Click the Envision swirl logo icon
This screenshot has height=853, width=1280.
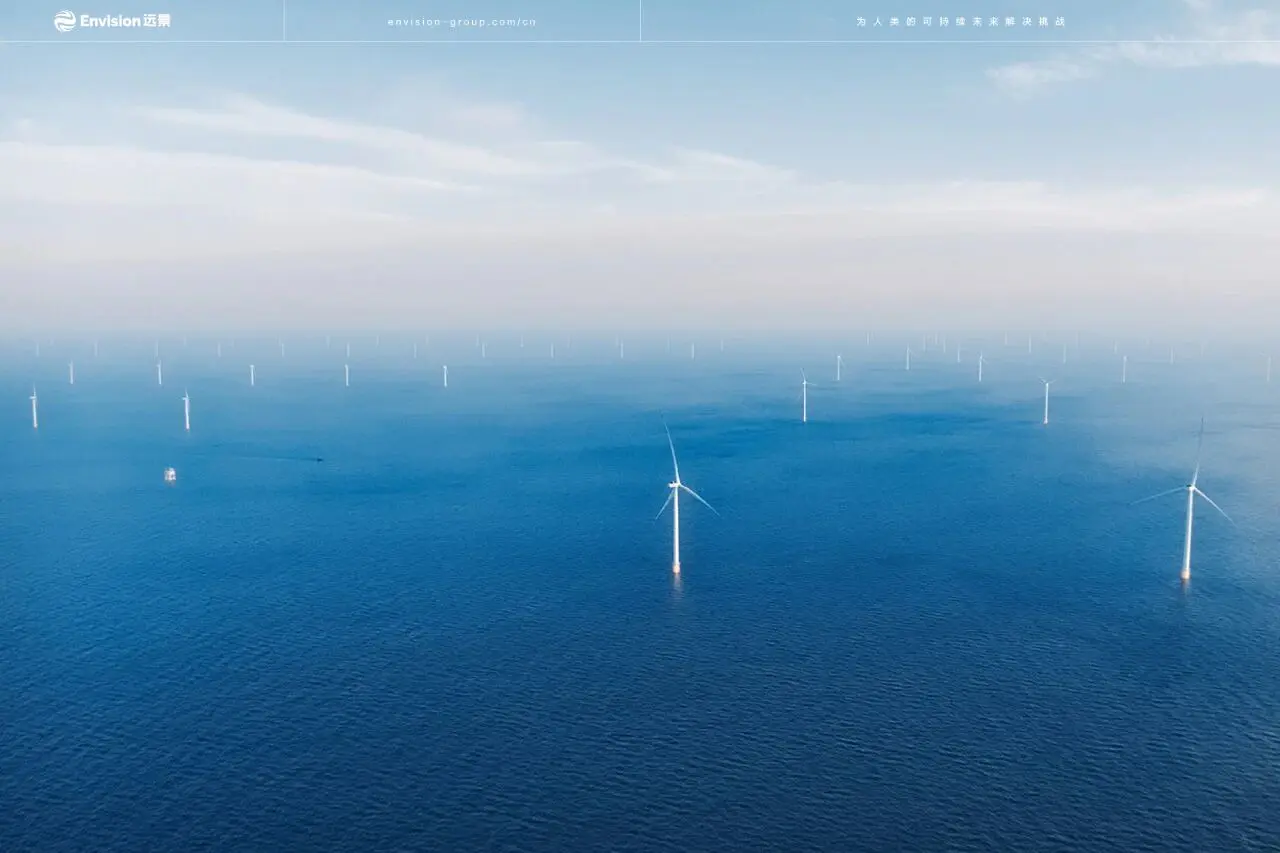point(65,21)
